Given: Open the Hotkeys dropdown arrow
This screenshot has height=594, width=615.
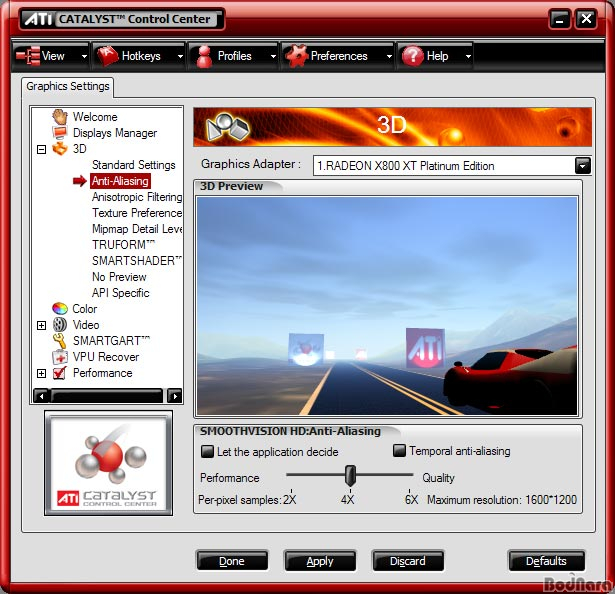Looking at the screenshot, I should pyautogui.click(x=180, y=56).
